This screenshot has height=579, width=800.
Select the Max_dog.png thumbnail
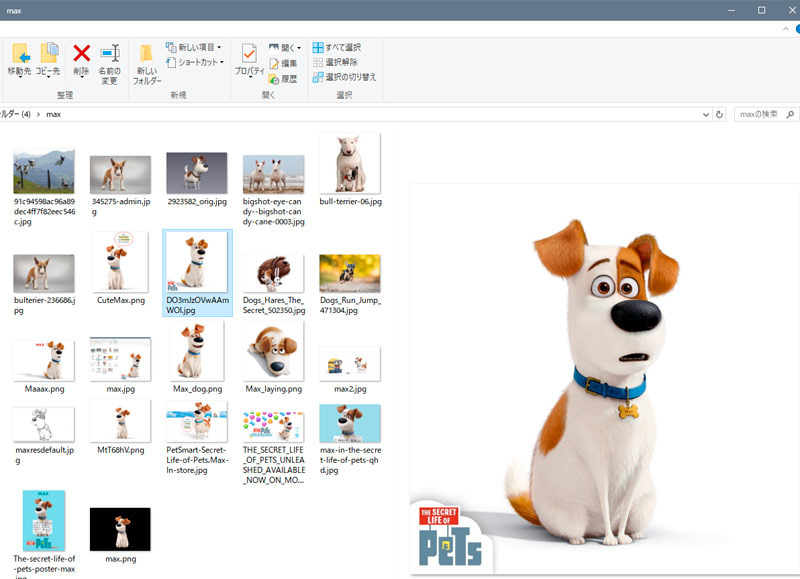click(x=197, y=351)
